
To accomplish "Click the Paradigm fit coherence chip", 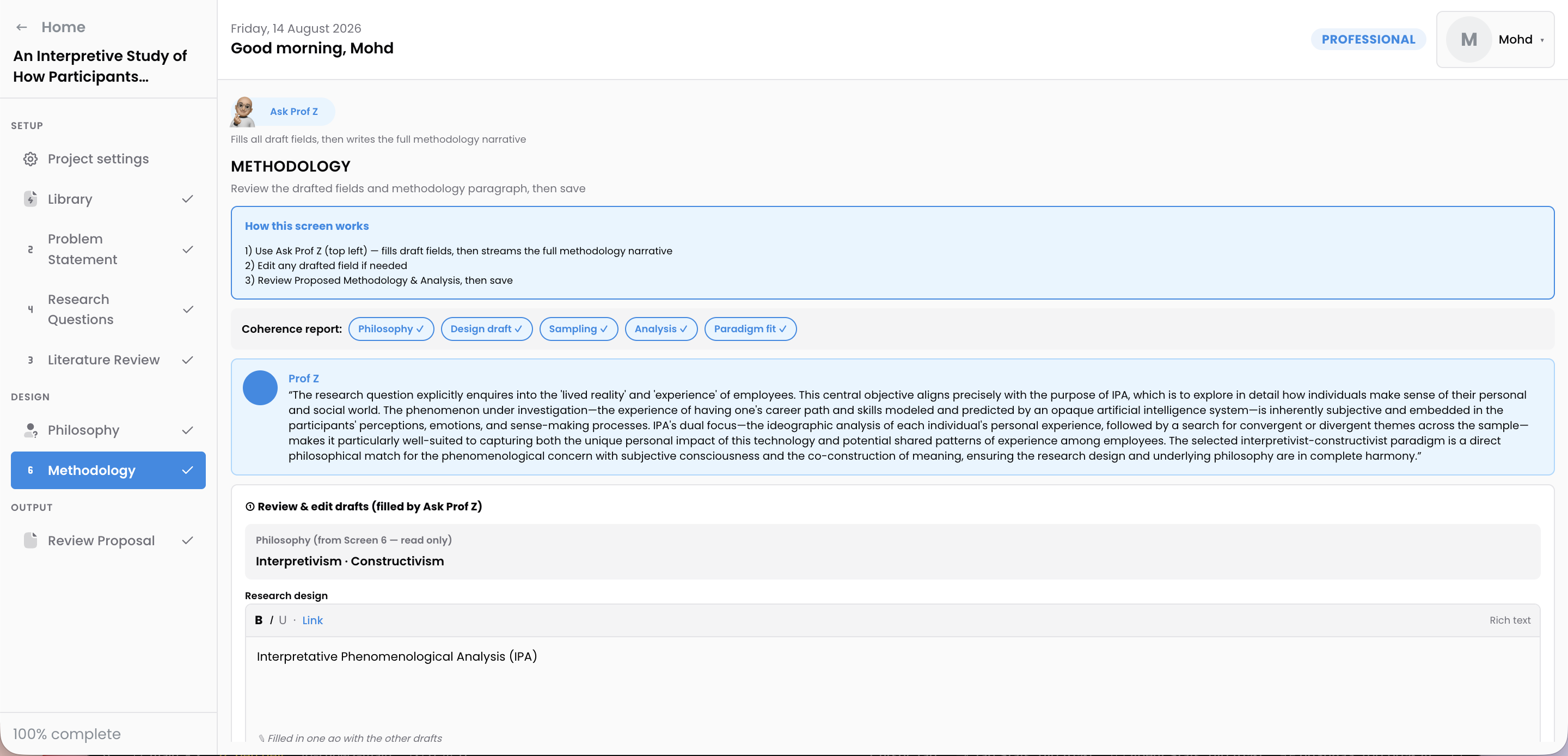I will coord(751,329).
